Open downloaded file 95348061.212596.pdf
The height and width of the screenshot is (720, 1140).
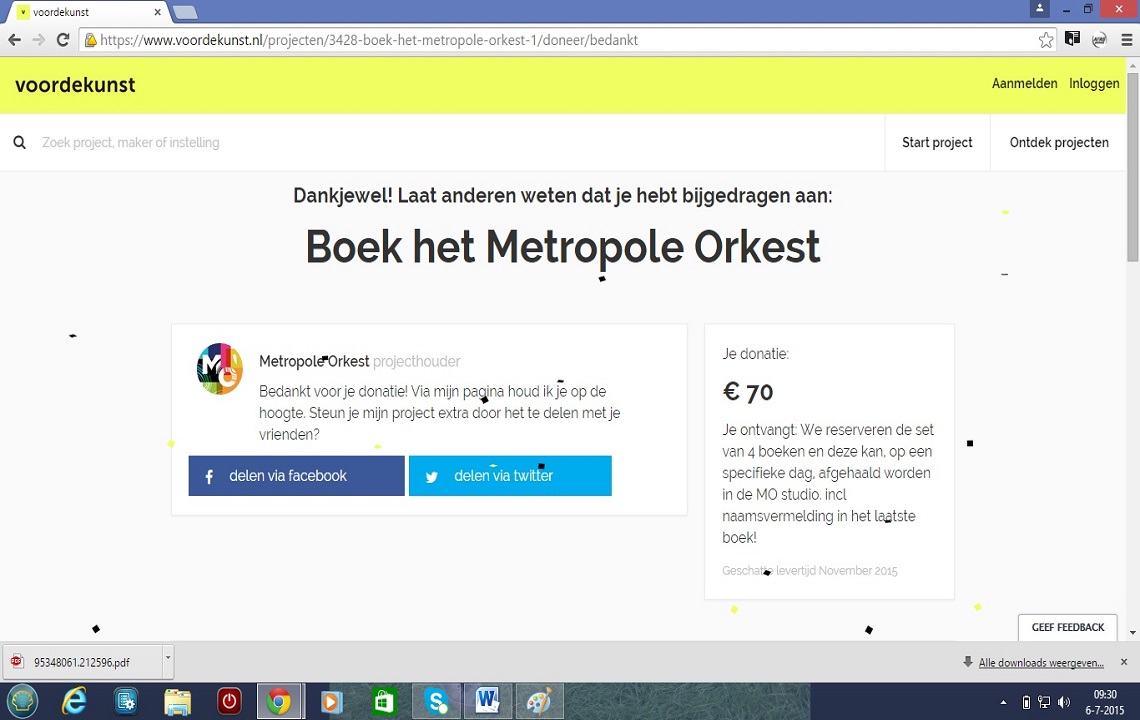[x=81, y=663]
